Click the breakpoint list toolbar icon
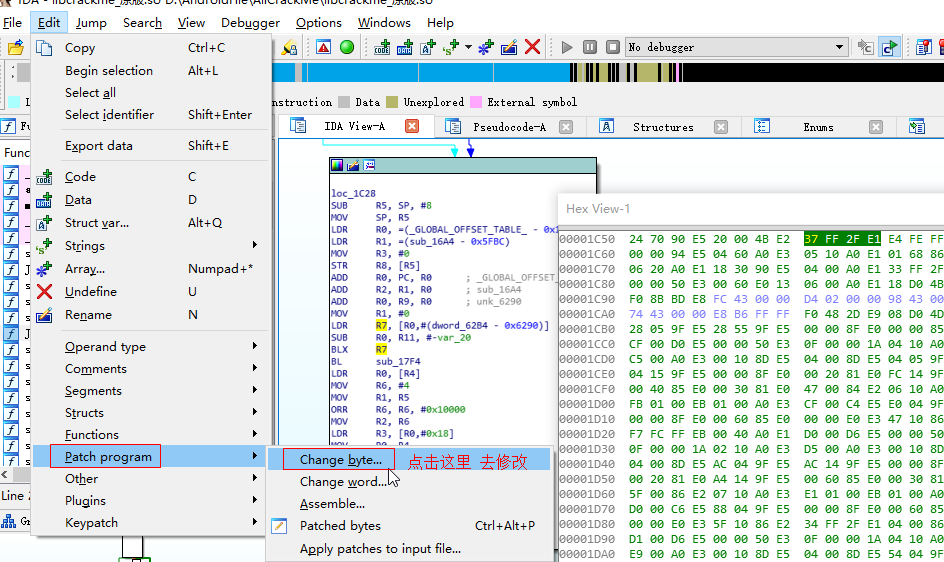The width and height of the screenshot is (944, 562). coord(923,47)
